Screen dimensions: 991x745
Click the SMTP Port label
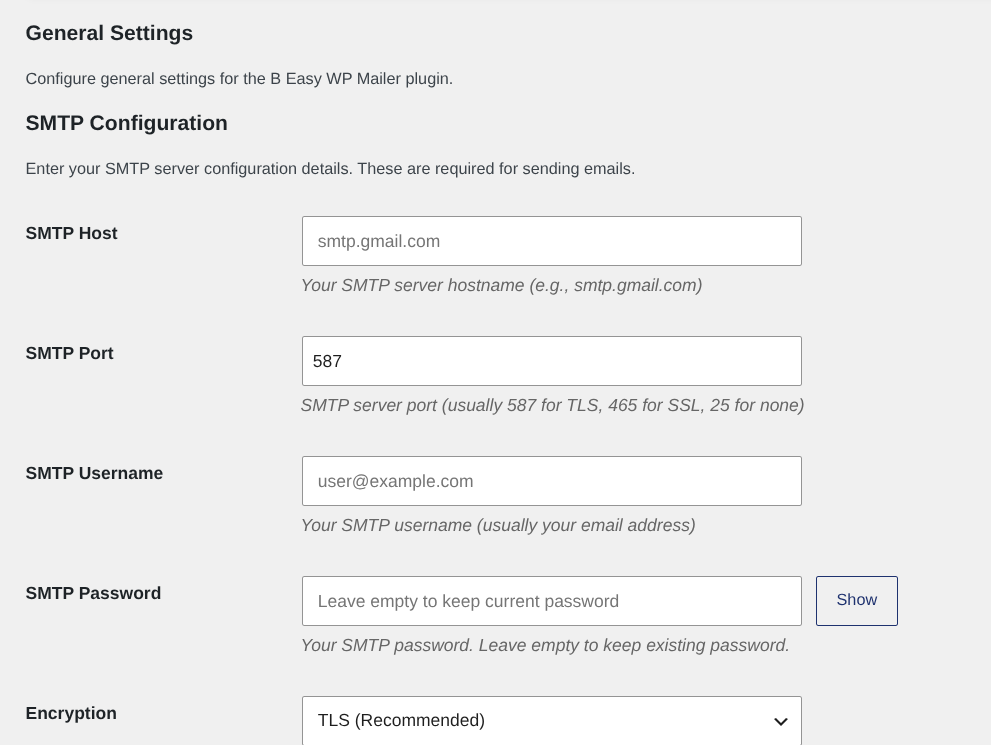tap(70, 353)
